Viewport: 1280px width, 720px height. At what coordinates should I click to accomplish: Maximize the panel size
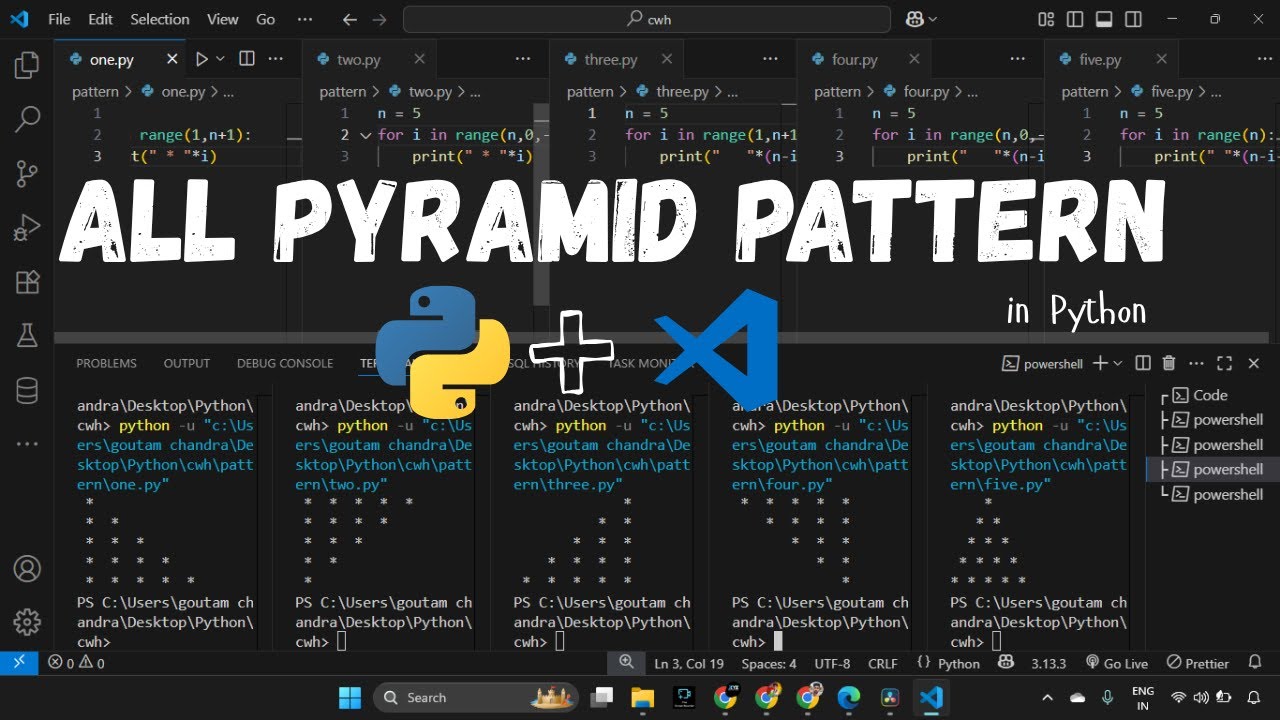coord(1224,363)
